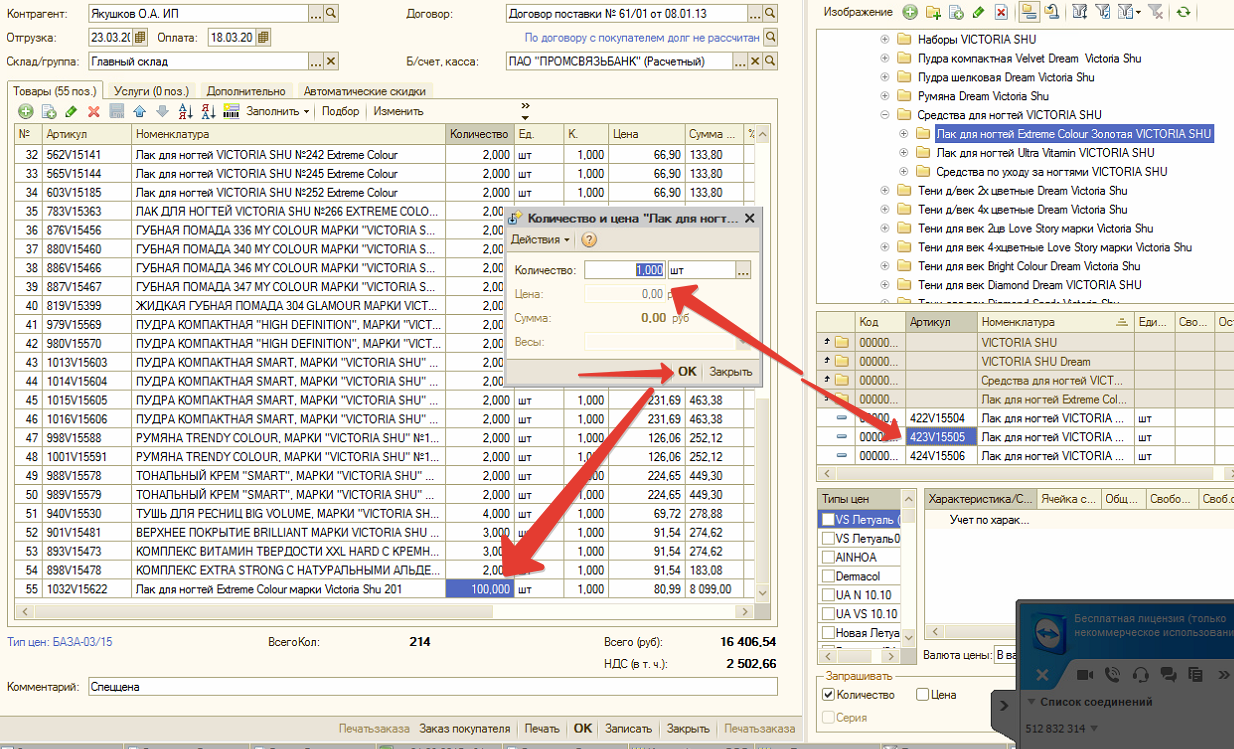Sort goods rows ascending with the A-Z icon
Viewport: 1234px width, 749px height.
[x=185, y=111]
